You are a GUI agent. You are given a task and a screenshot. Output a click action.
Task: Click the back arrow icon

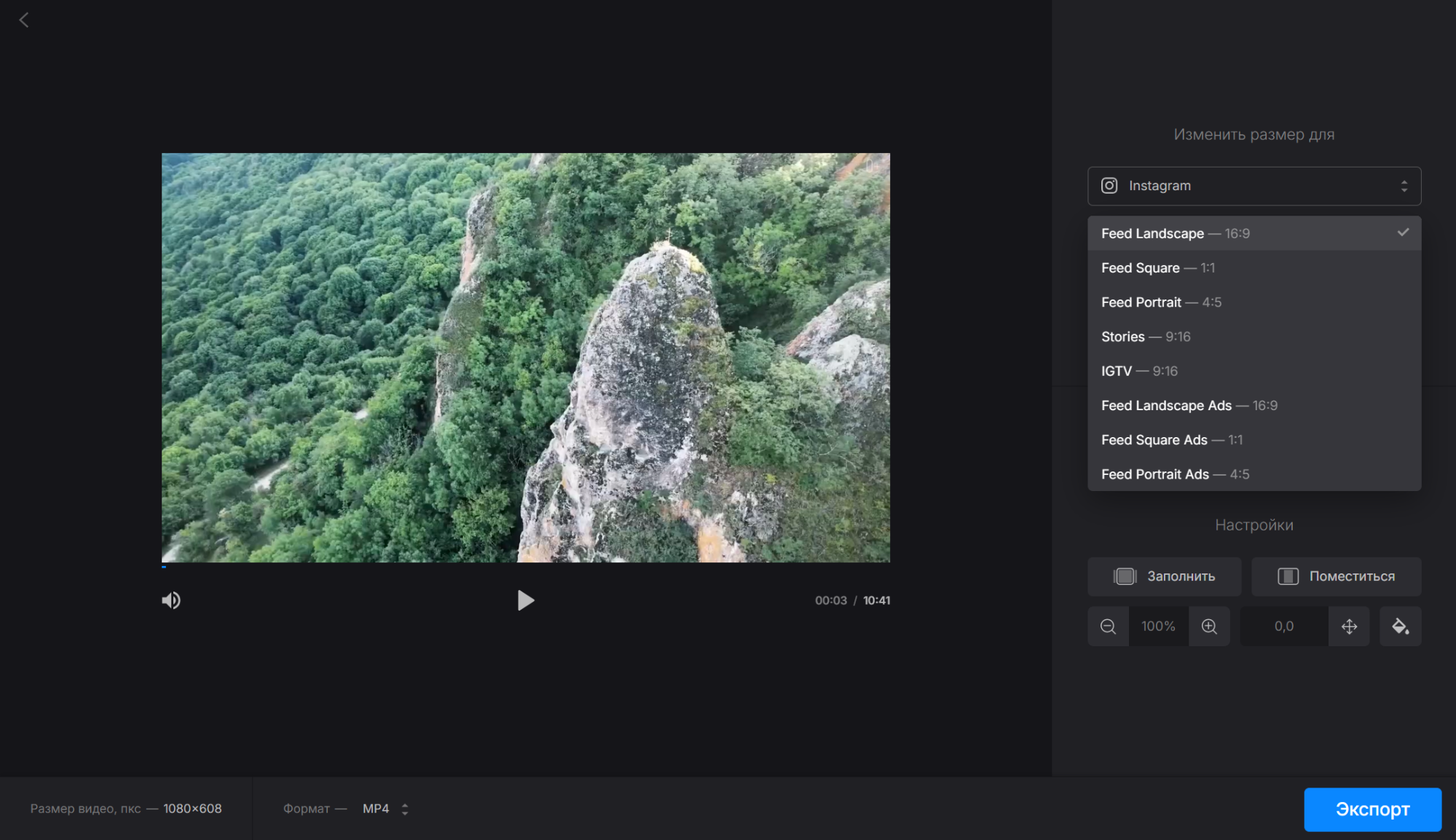tap(24, 20)
